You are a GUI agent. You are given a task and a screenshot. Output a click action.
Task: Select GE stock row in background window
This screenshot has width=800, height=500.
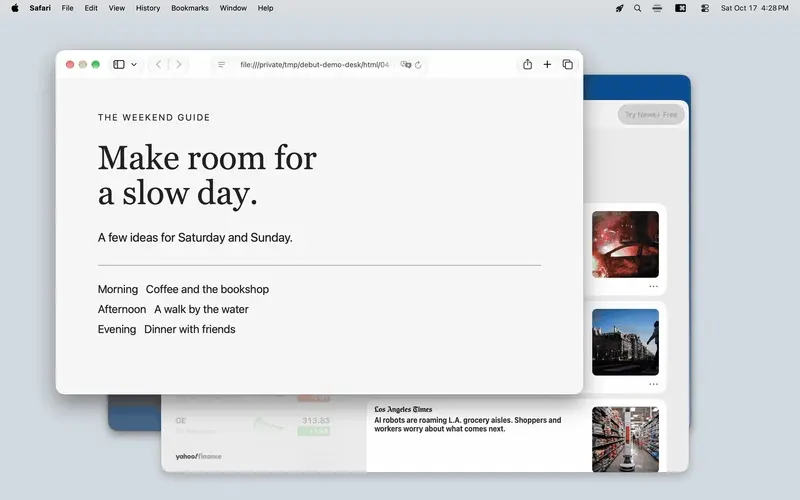pos(253,426)
